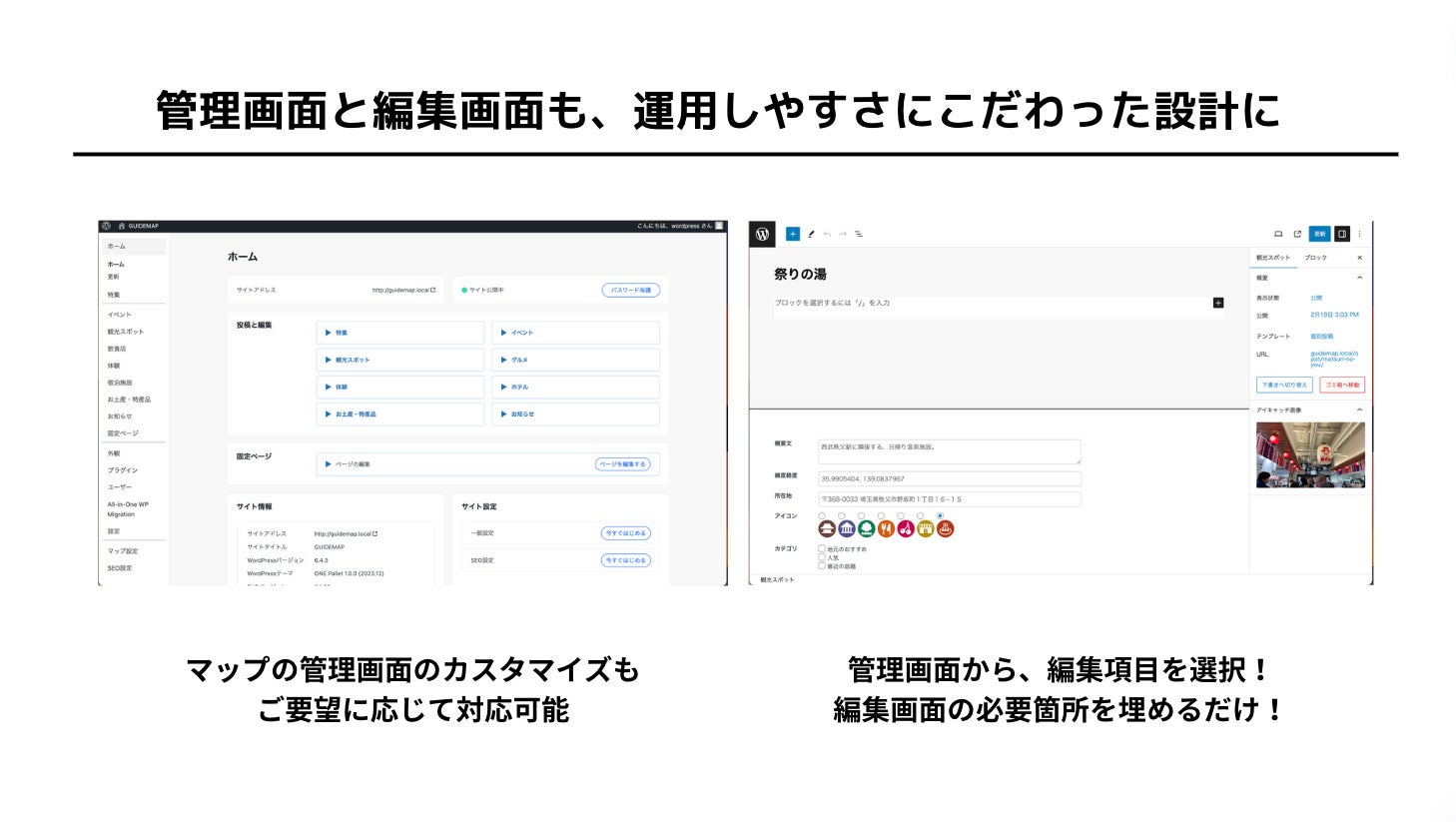Click the 祭りの湯 post title
The height and width of the screenshot is (822, 1456).
coord(800,274)
